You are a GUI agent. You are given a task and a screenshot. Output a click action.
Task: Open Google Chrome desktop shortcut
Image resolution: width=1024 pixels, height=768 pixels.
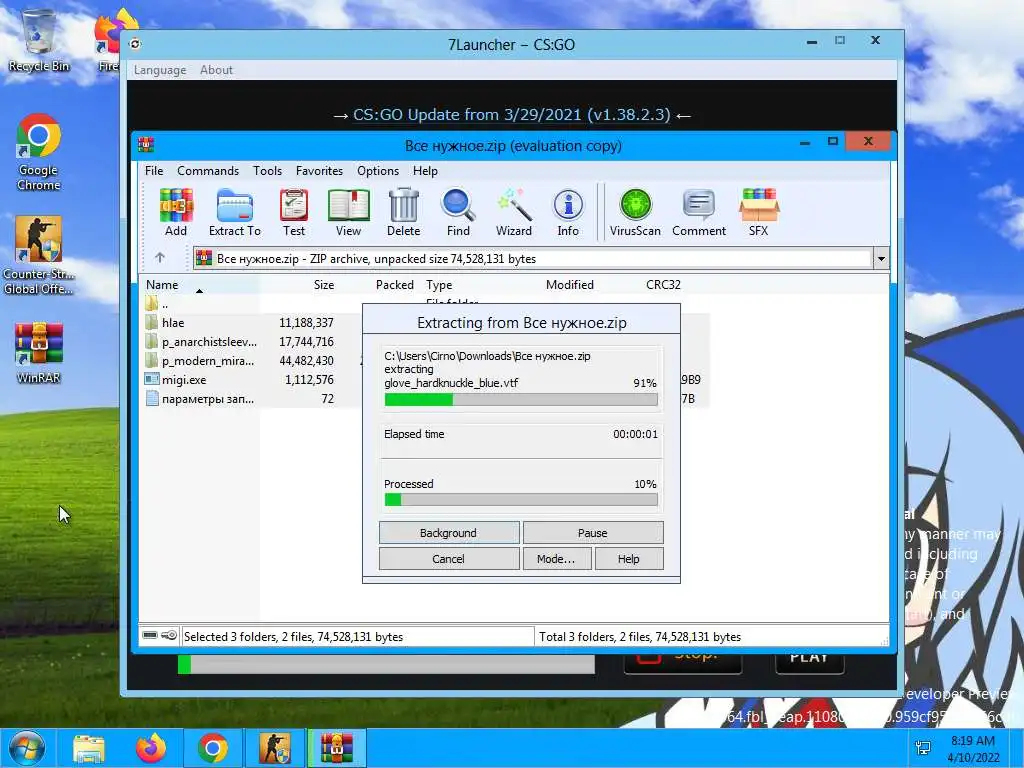[x=39, y=152]
